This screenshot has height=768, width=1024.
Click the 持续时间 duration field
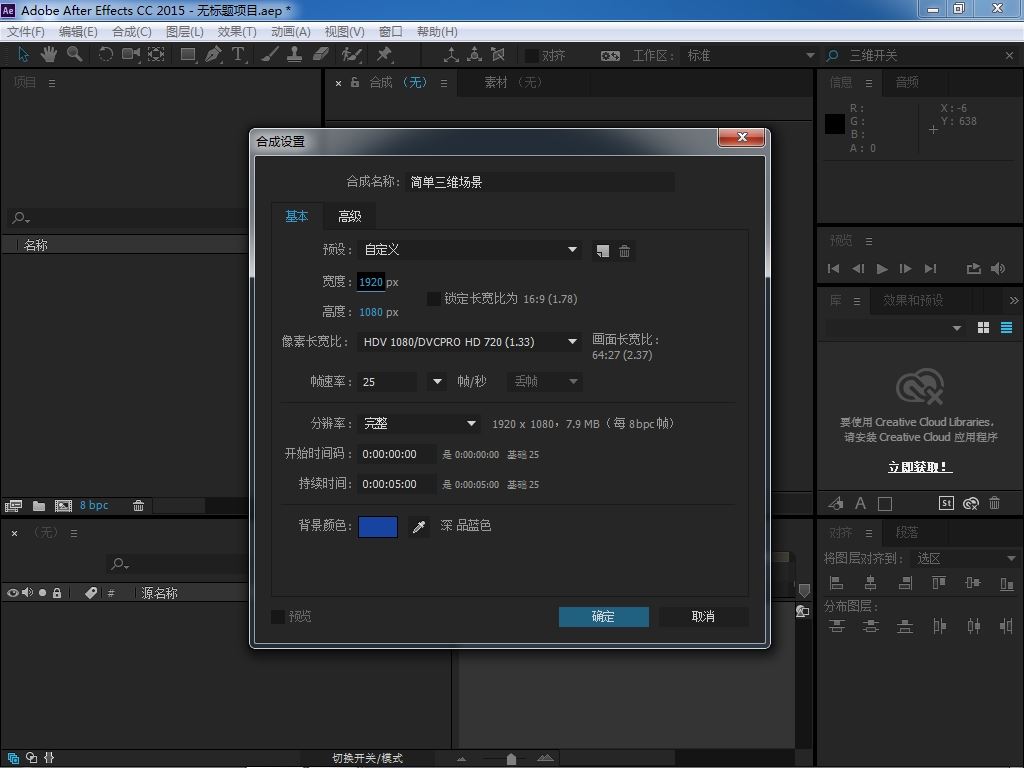pyautogui.click(x=396, y=484)
